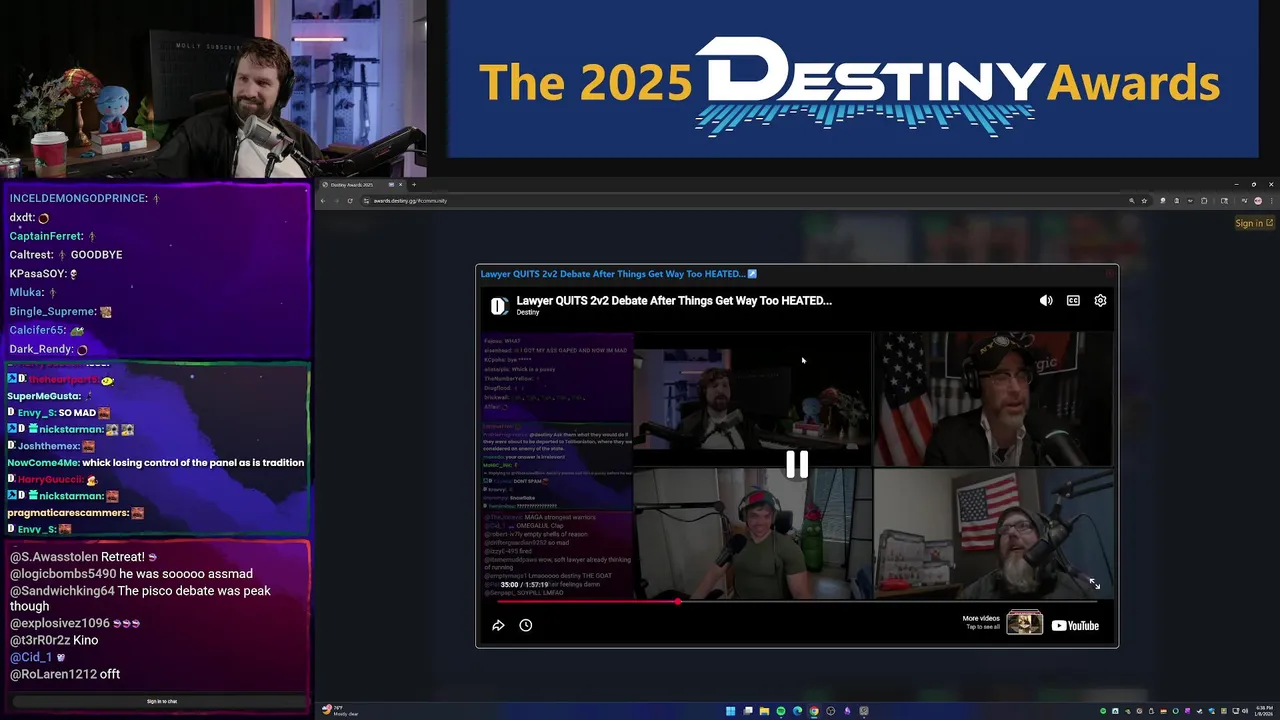
Task: Click the @RoLaren1212 offt message
Action: 65,674
